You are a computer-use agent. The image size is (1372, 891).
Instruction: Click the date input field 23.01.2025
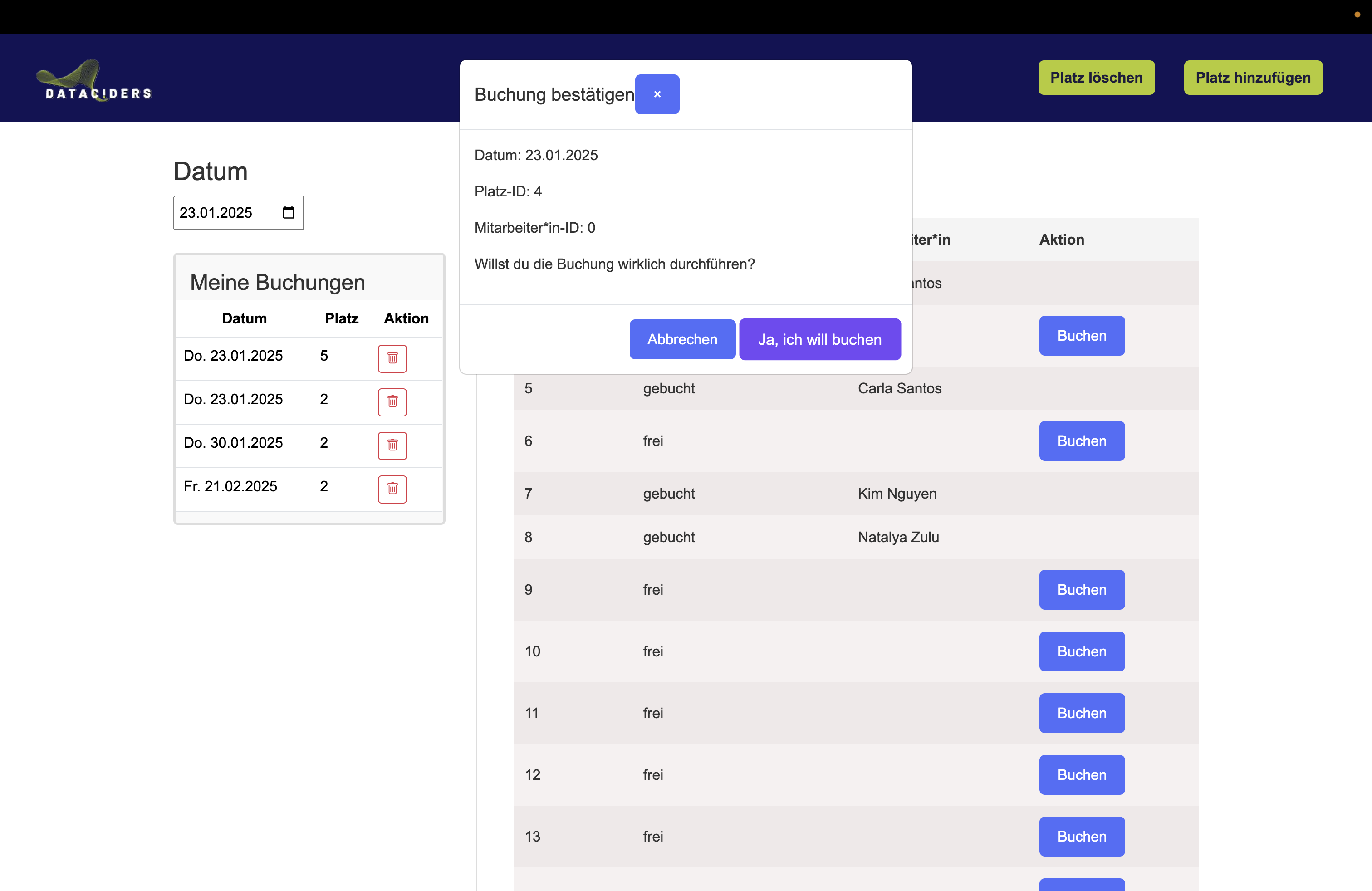click(238, 213)
